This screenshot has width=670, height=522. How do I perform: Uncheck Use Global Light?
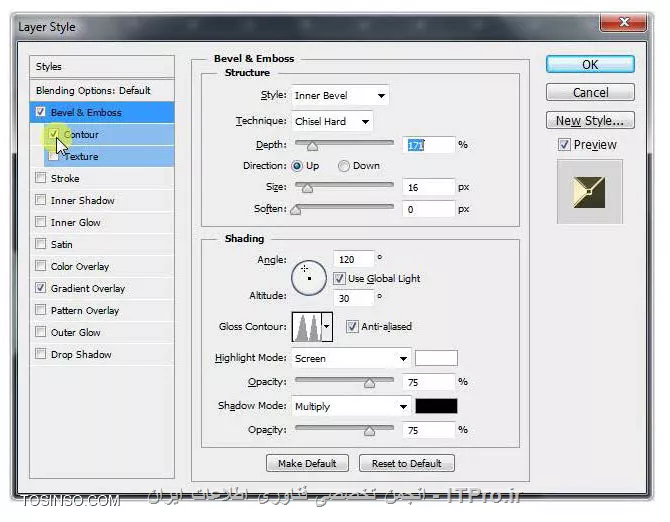339,279
